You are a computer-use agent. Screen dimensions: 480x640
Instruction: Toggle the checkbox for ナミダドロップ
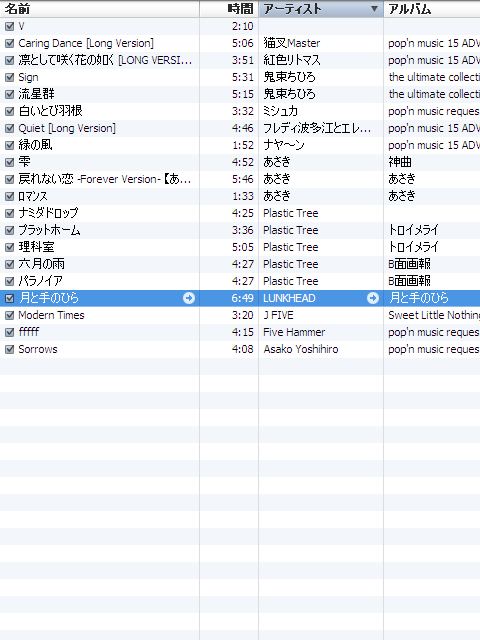click(9, 213)
